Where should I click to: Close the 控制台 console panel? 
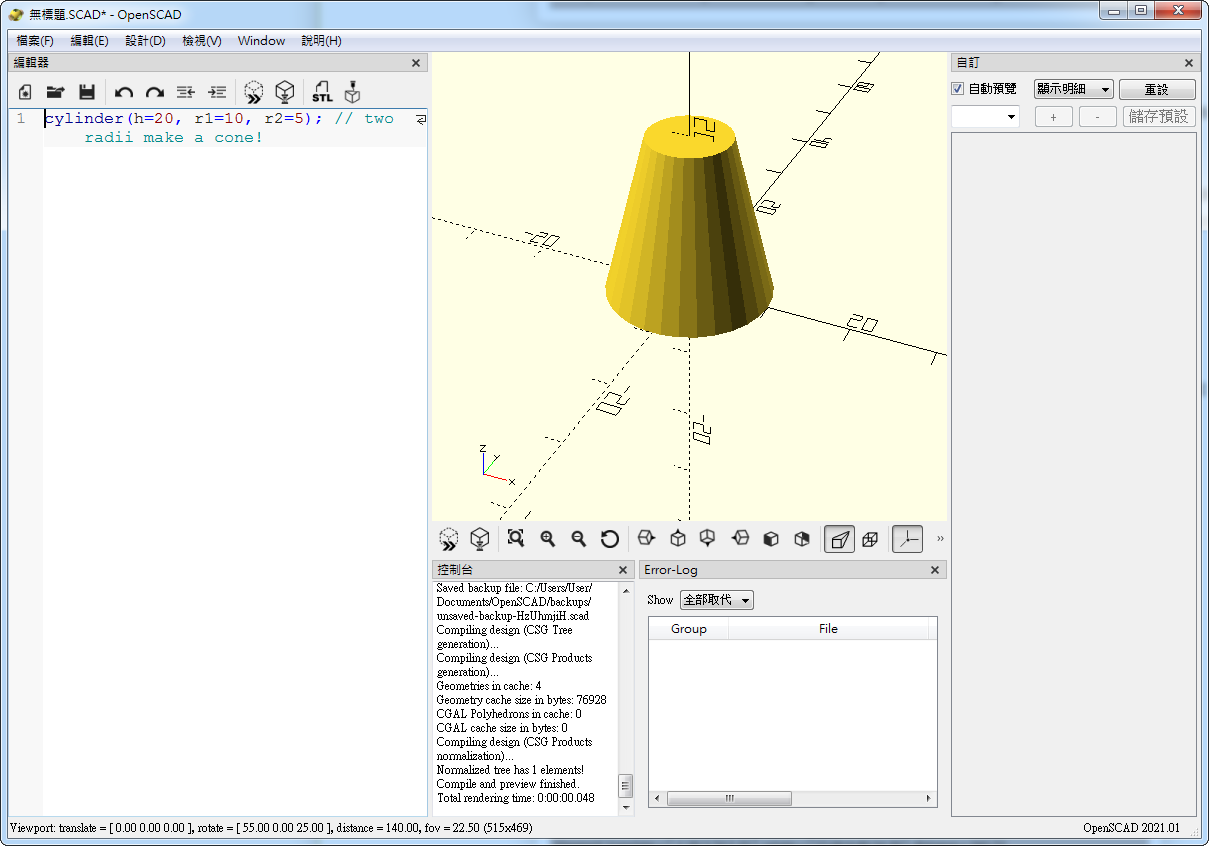pyautogui.click(x=623, y=570)
